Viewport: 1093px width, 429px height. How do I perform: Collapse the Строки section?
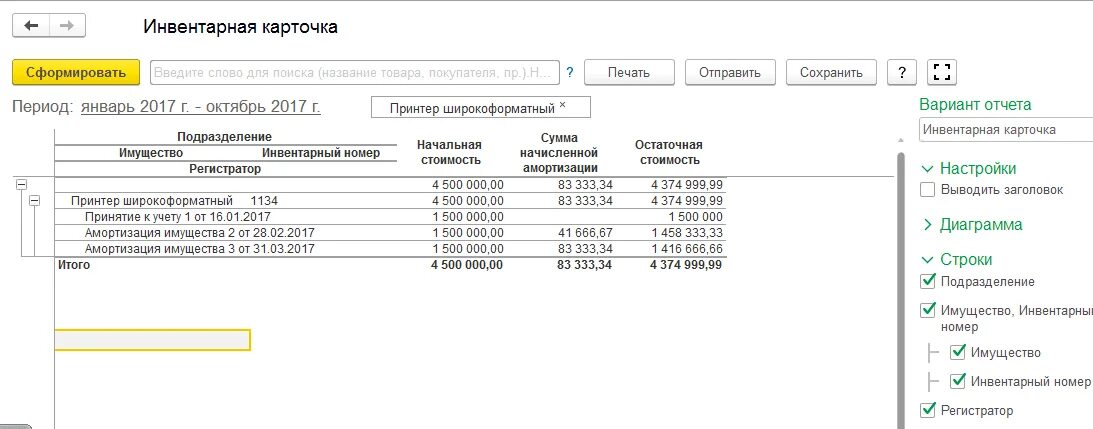pos(928,259)
